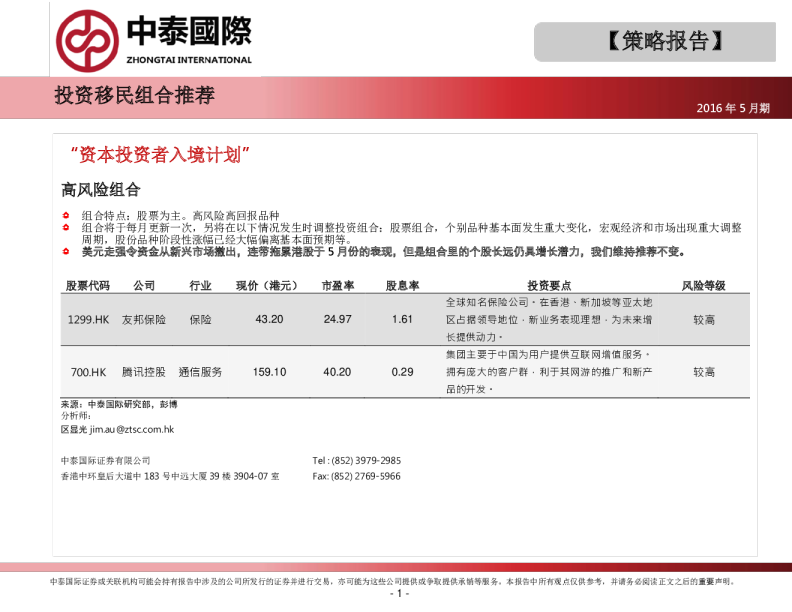Click the 腾讯控股 company cell
The image size is (792, 612).
[x=144, y=372]
